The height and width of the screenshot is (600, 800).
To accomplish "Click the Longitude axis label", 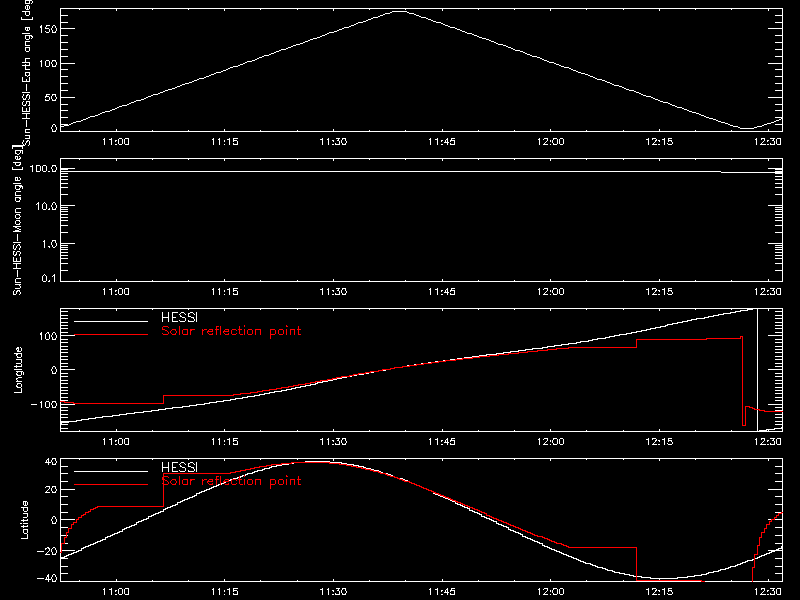I will point(18,370).
